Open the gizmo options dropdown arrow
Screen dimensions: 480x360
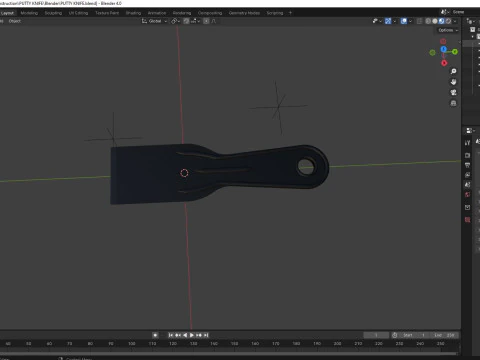tap(395, 21)
